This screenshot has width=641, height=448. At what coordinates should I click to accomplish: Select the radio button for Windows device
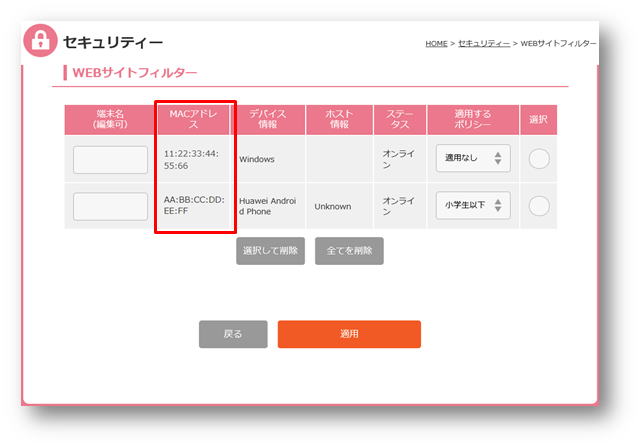click(539, 159)
